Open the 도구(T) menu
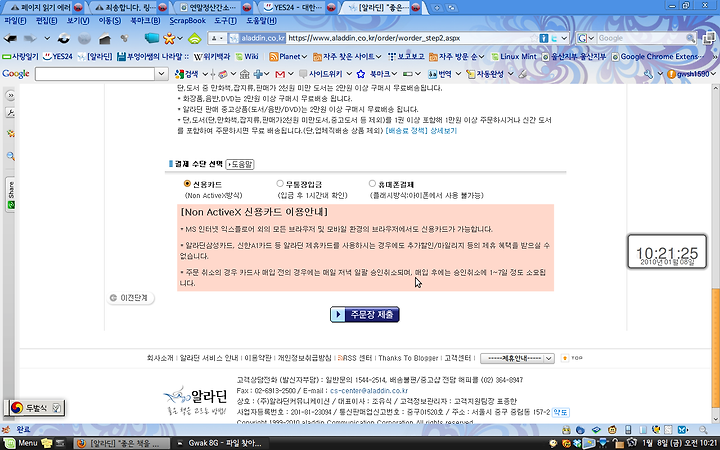This screenshot has width=720, height=450. [x=225, y=20]
